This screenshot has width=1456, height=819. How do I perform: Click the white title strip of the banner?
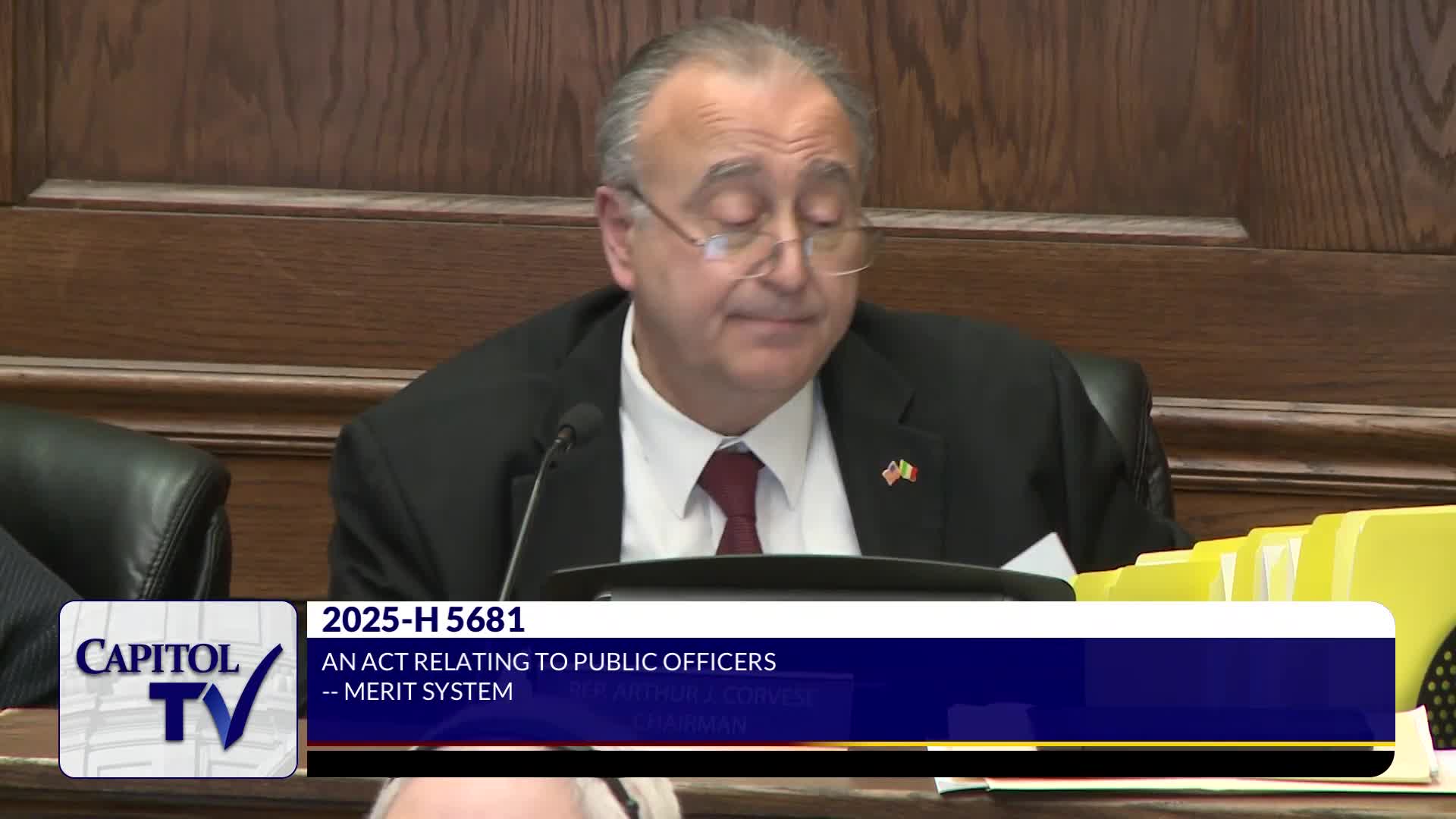910,620
